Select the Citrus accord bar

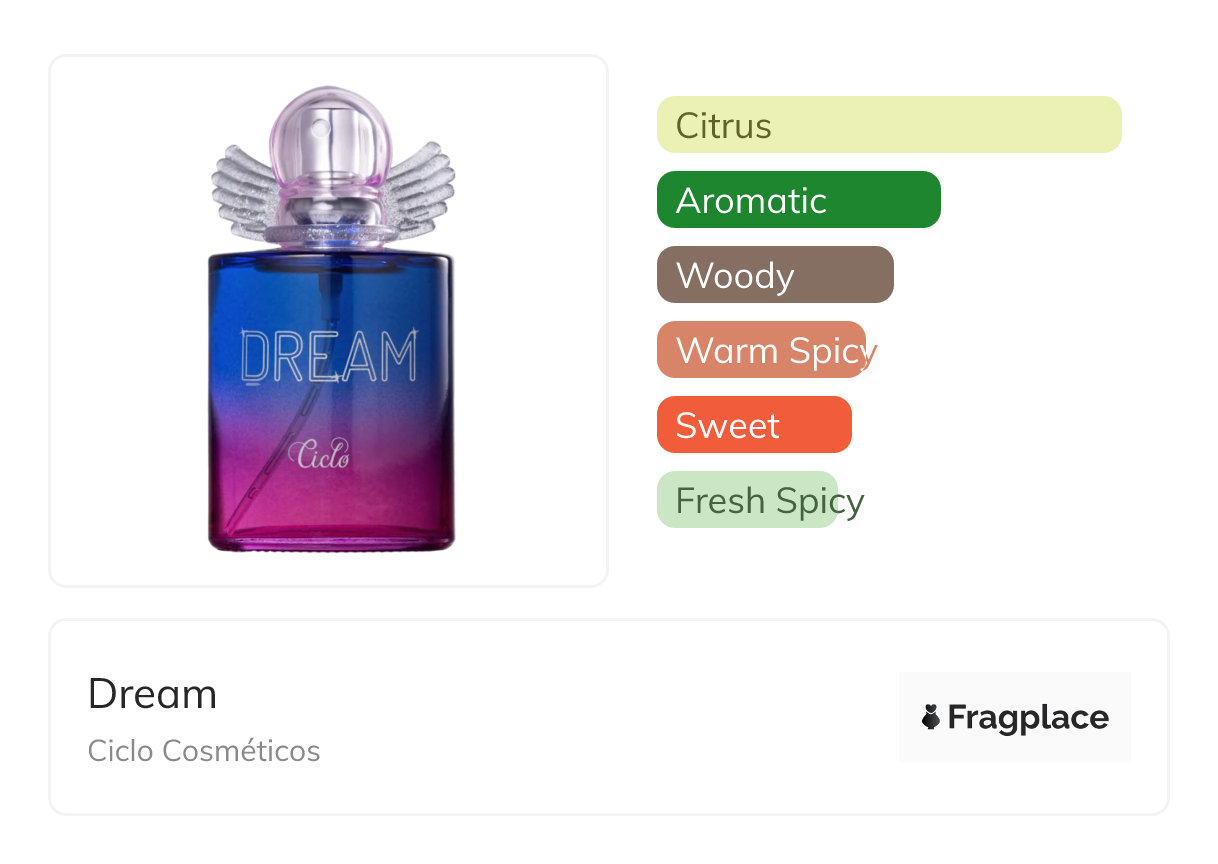point(889,125)
